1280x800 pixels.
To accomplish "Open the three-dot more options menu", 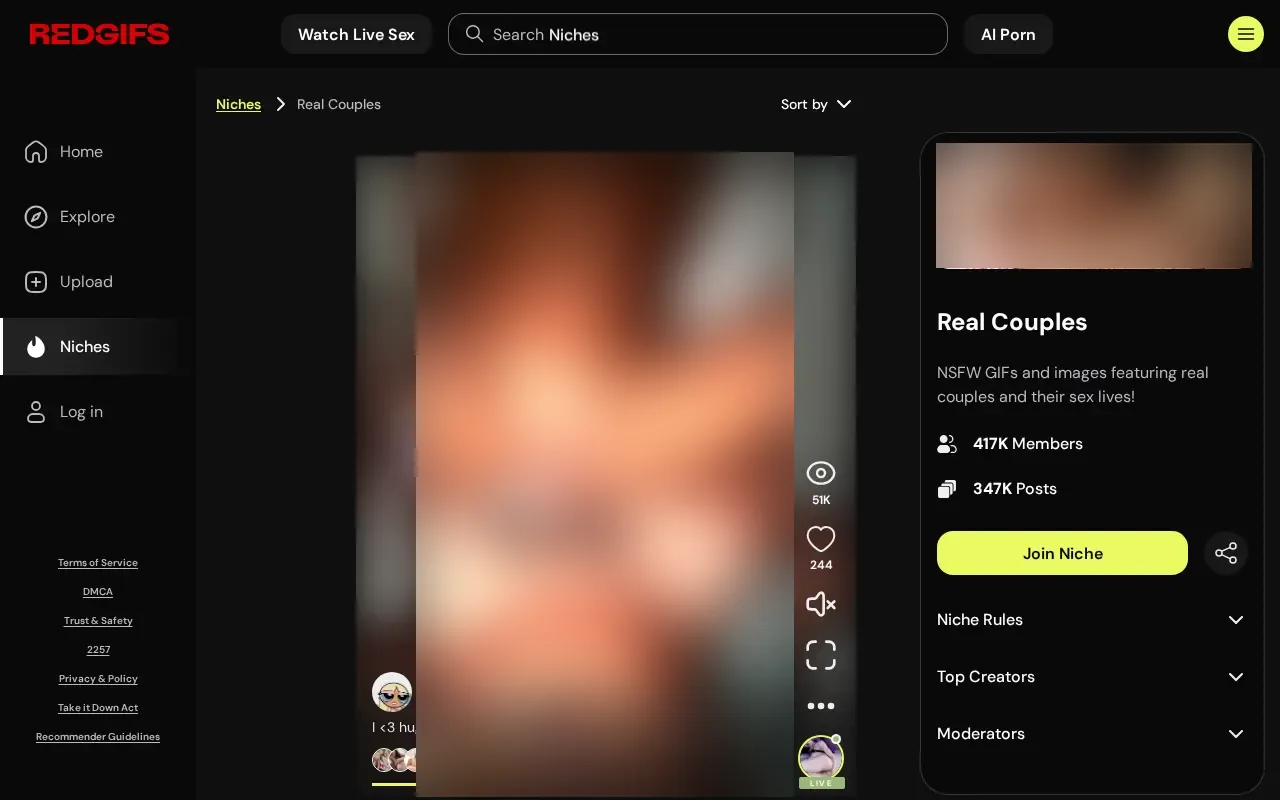I will 821,706.
